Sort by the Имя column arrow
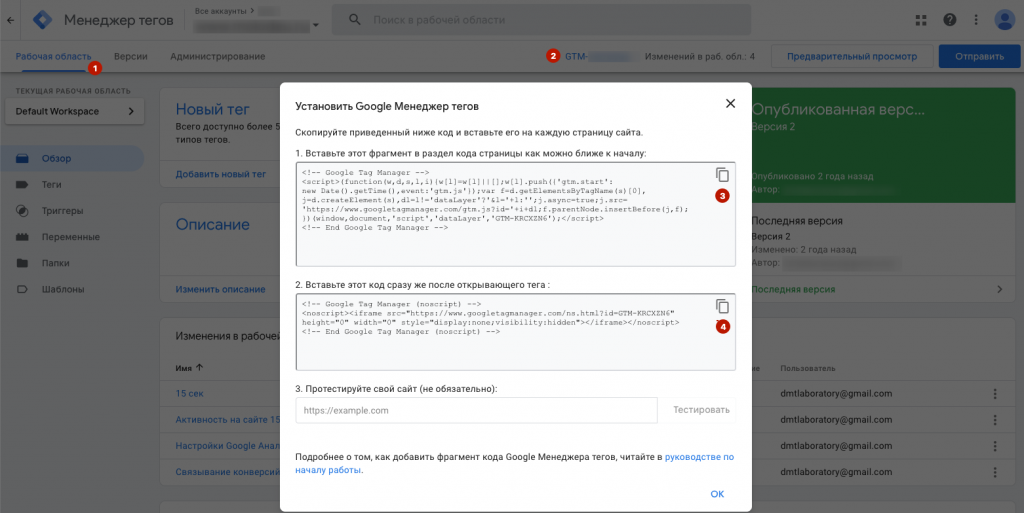Image resolution: width=1024 pixels, height=513 pixels. [199, 367]
